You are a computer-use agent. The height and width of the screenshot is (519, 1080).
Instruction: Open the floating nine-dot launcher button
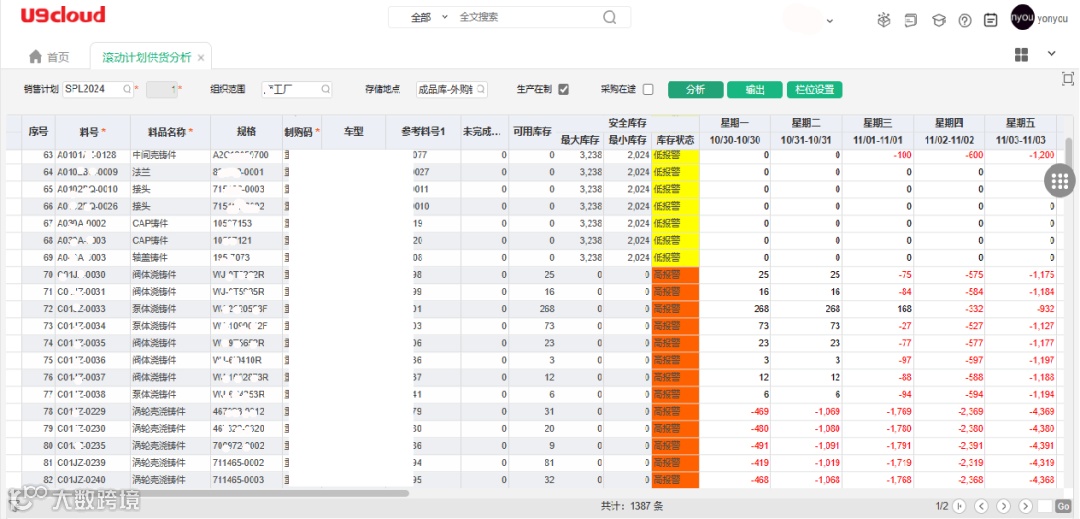(x=1060, y=181)
